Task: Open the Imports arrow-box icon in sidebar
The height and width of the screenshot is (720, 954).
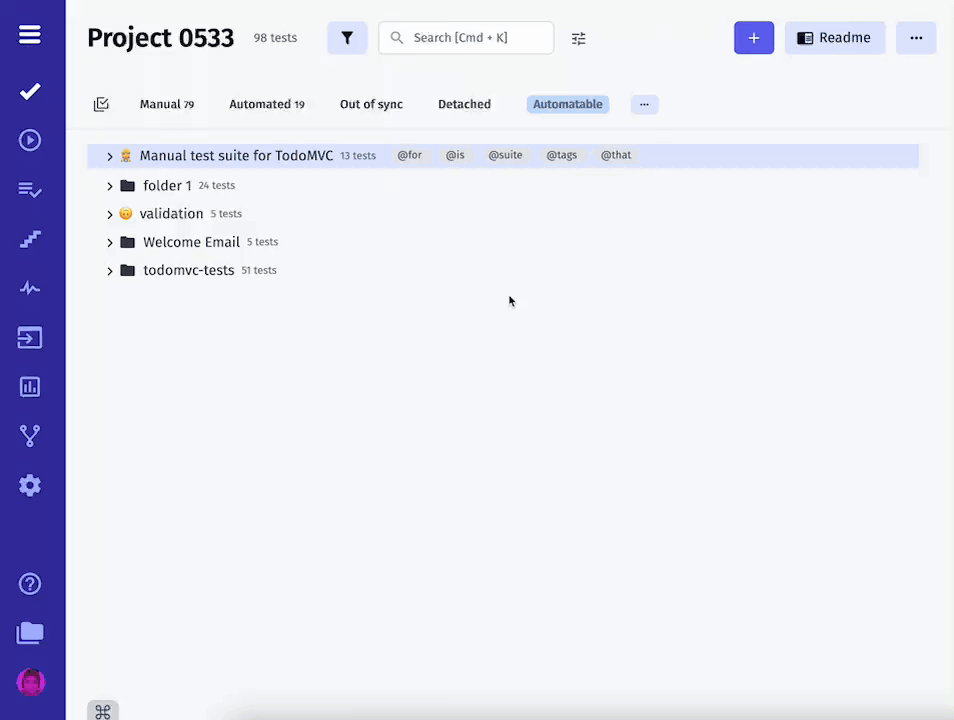Action: click(x=30, y=338)
